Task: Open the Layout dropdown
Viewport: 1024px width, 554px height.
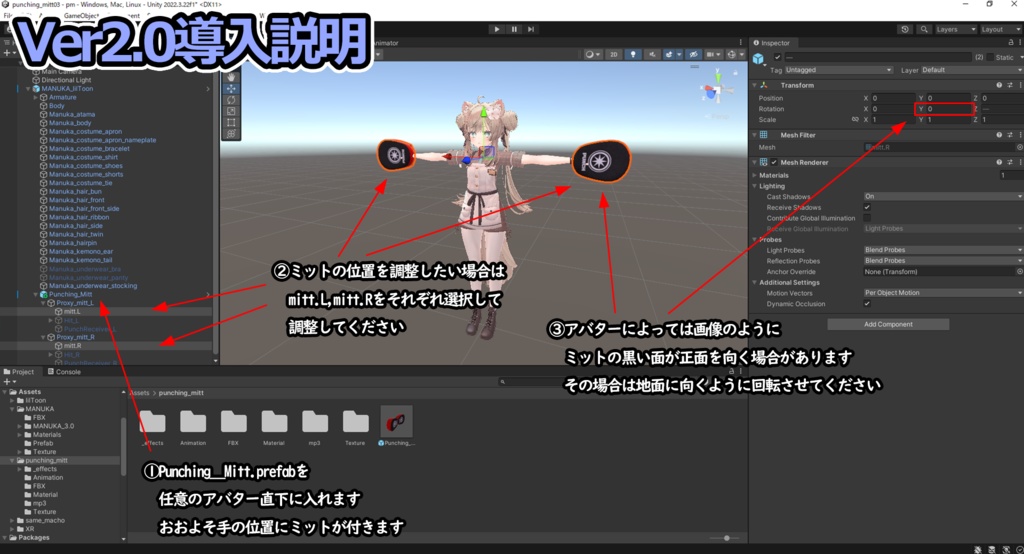Action: pos(1000,29)
